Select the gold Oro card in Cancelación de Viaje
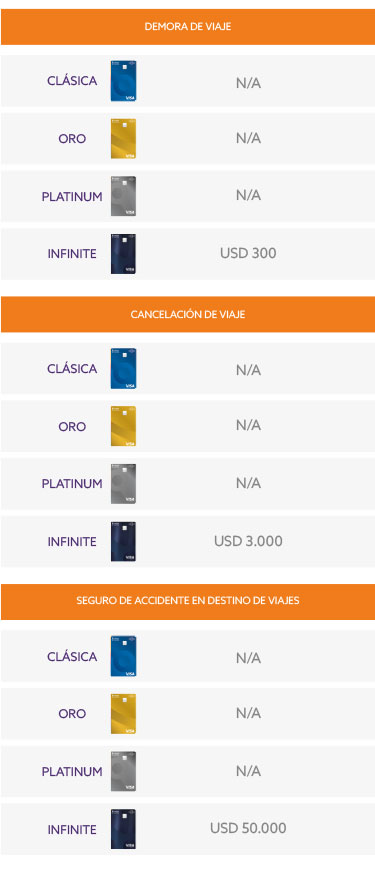The height and width of the screenshot is (870, 375). [x=123, y=427]
